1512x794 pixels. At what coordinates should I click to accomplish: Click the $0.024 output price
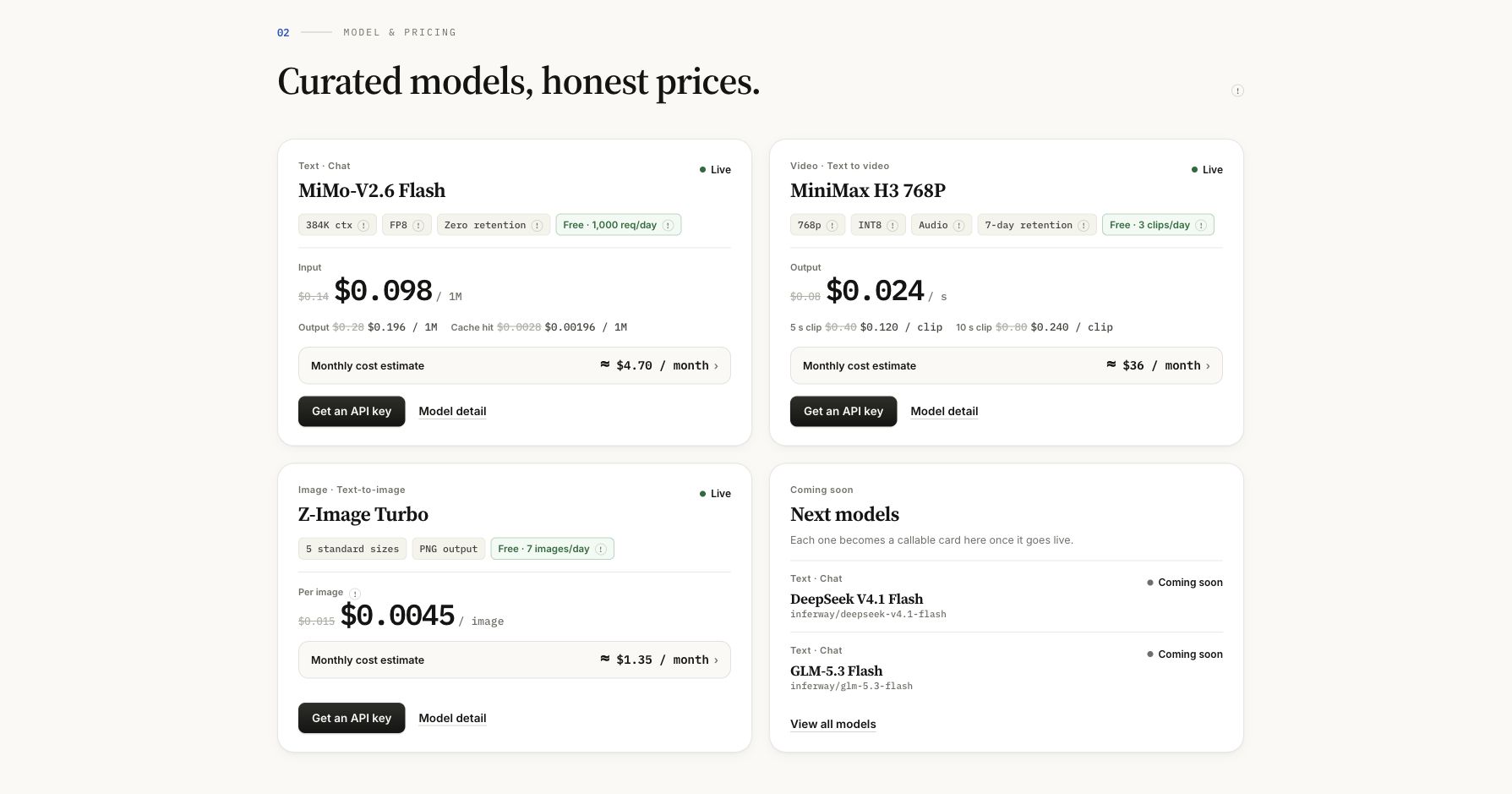[x=875, y=290]
